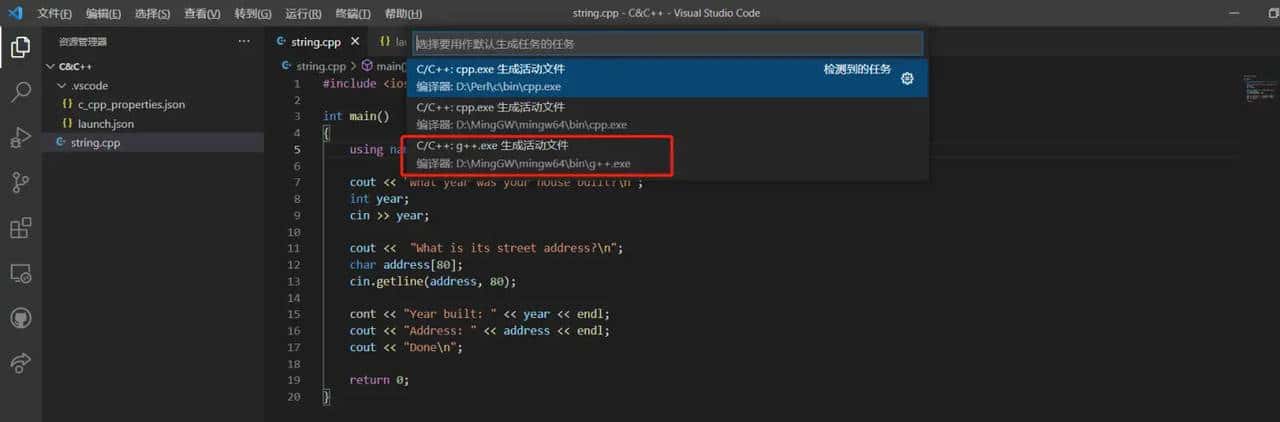The width and height of the screenshot is (1280, 422).
Task: Open the 查看(V) menu
Action: click(203, 14)
